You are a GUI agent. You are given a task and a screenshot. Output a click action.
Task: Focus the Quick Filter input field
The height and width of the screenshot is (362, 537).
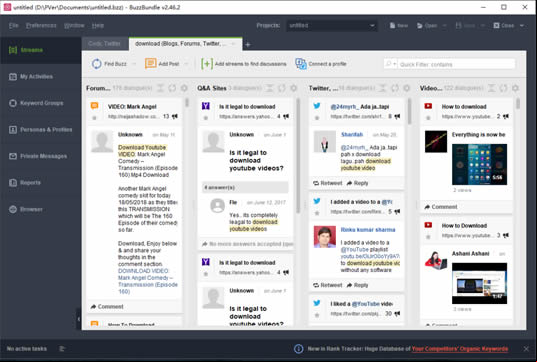456,64
